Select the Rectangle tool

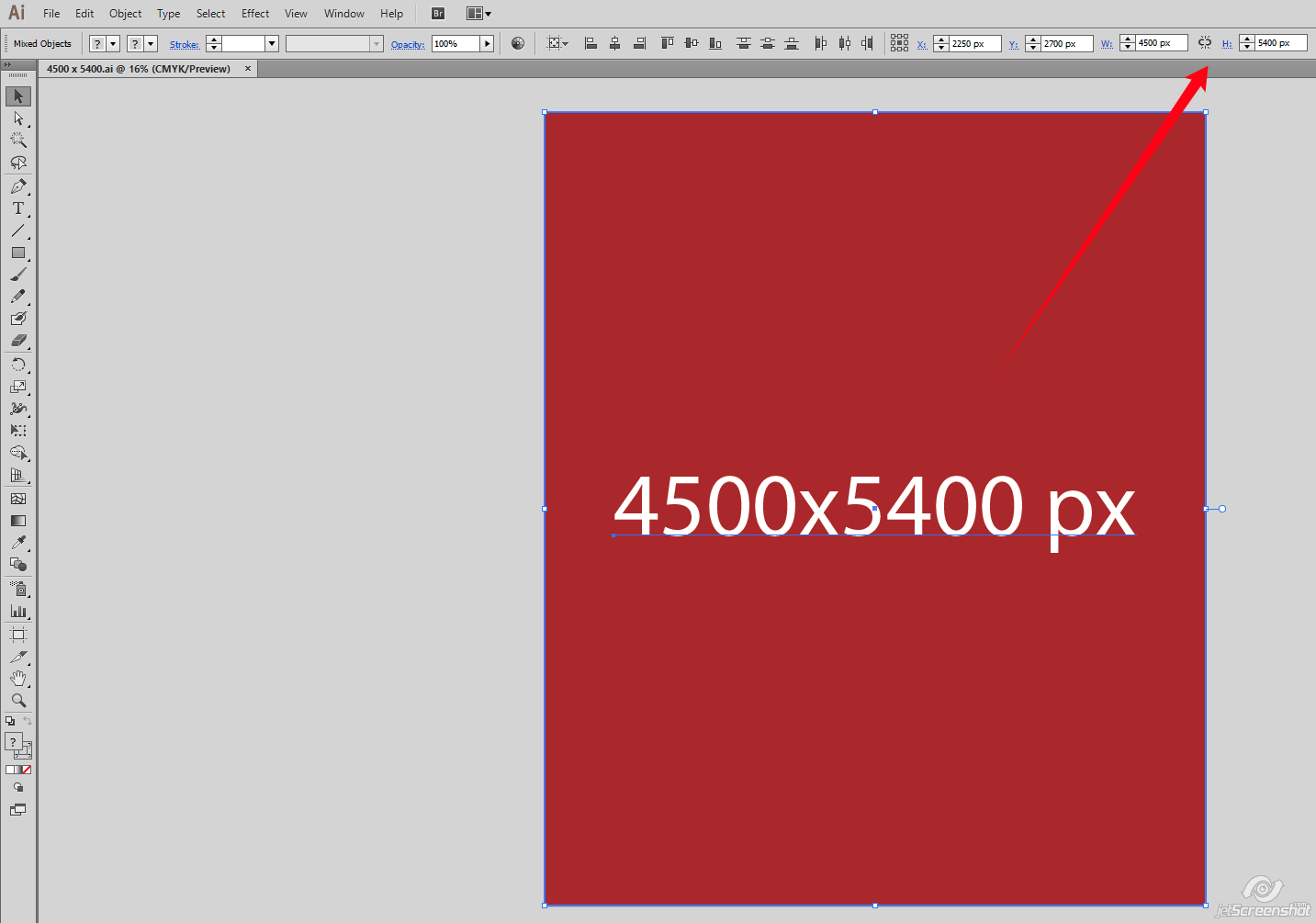[18, 253]
